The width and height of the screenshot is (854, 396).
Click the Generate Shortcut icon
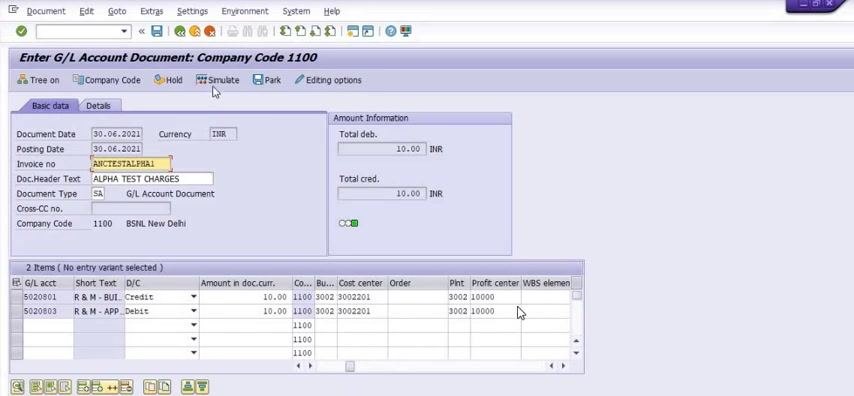pos(368,32)
